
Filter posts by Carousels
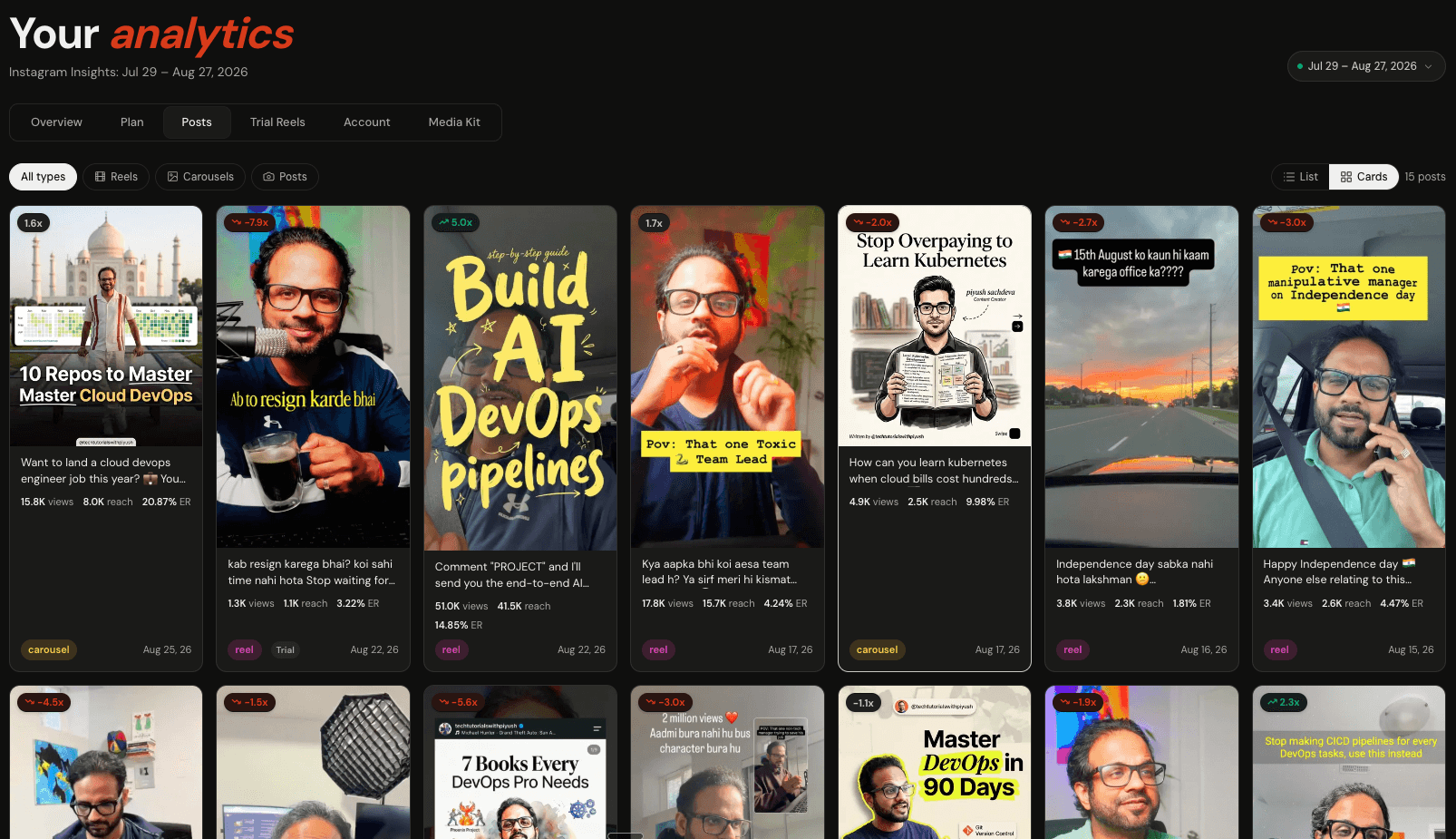[200, 177]
